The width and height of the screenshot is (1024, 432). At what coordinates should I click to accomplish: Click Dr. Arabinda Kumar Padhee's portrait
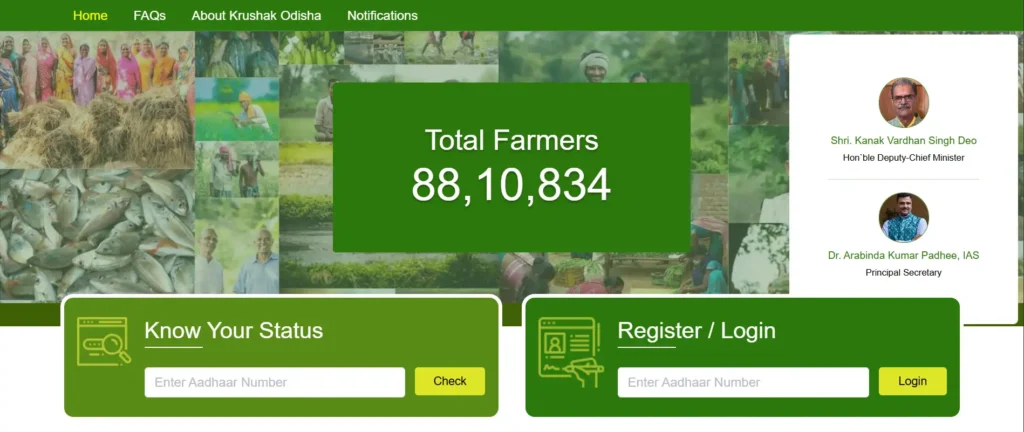point(903,217)
